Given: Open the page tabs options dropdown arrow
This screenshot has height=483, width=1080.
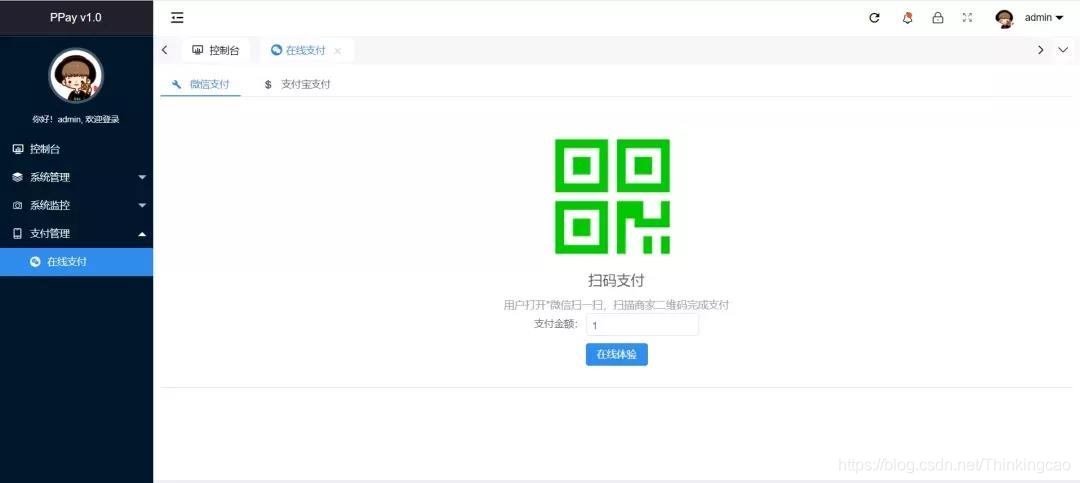Looking at the screenshot, I should (1063, 50).
